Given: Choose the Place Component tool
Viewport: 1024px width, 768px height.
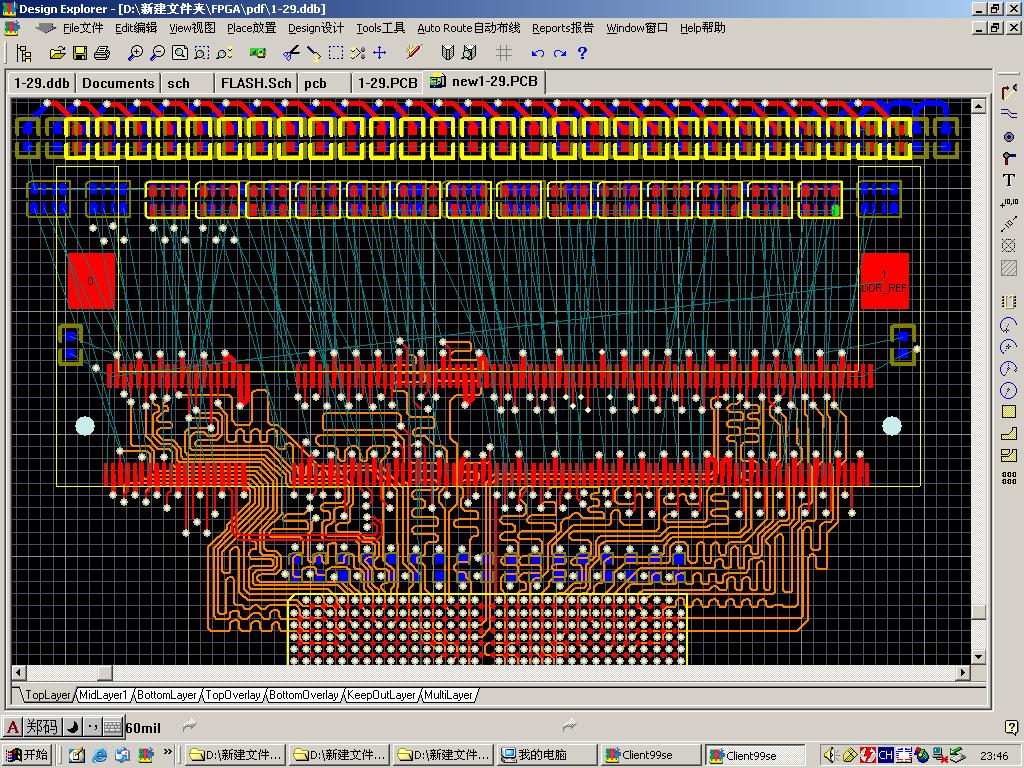Looking at the screenshot, I should click(x=1009, y=301).
